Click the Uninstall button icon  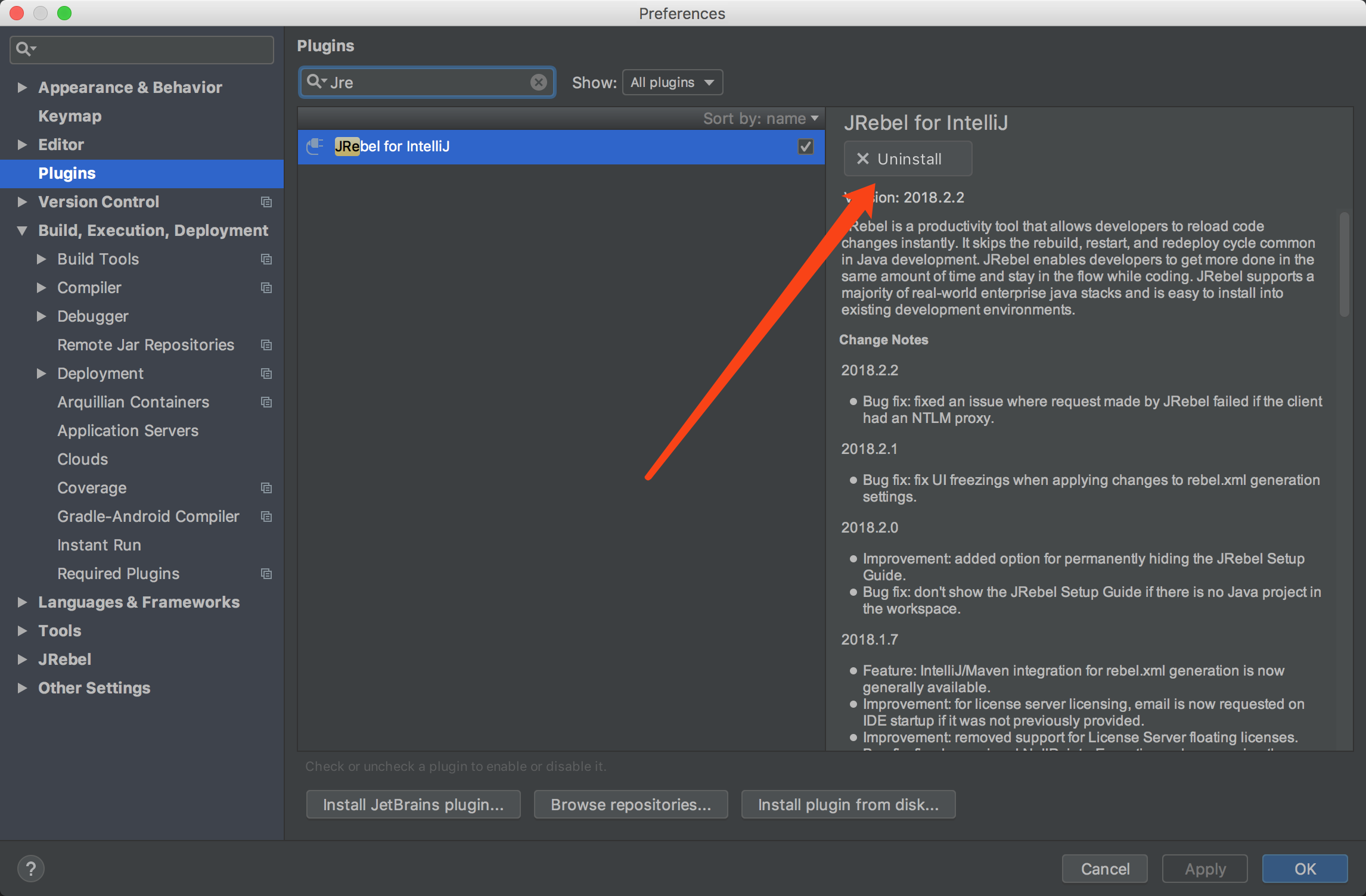pos(862,158)
